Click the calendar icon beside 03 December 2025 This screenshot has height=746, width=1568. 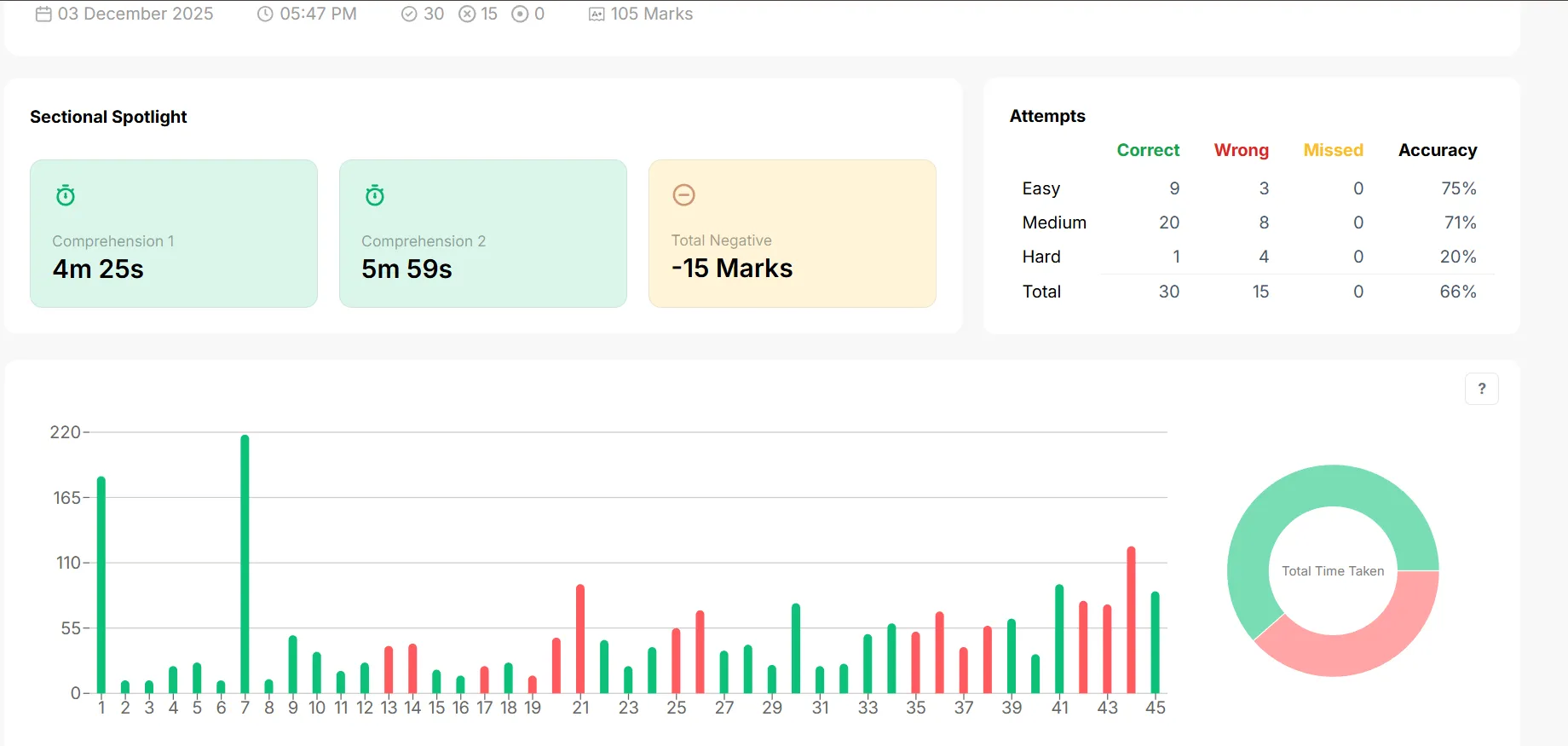coord(43,14)
